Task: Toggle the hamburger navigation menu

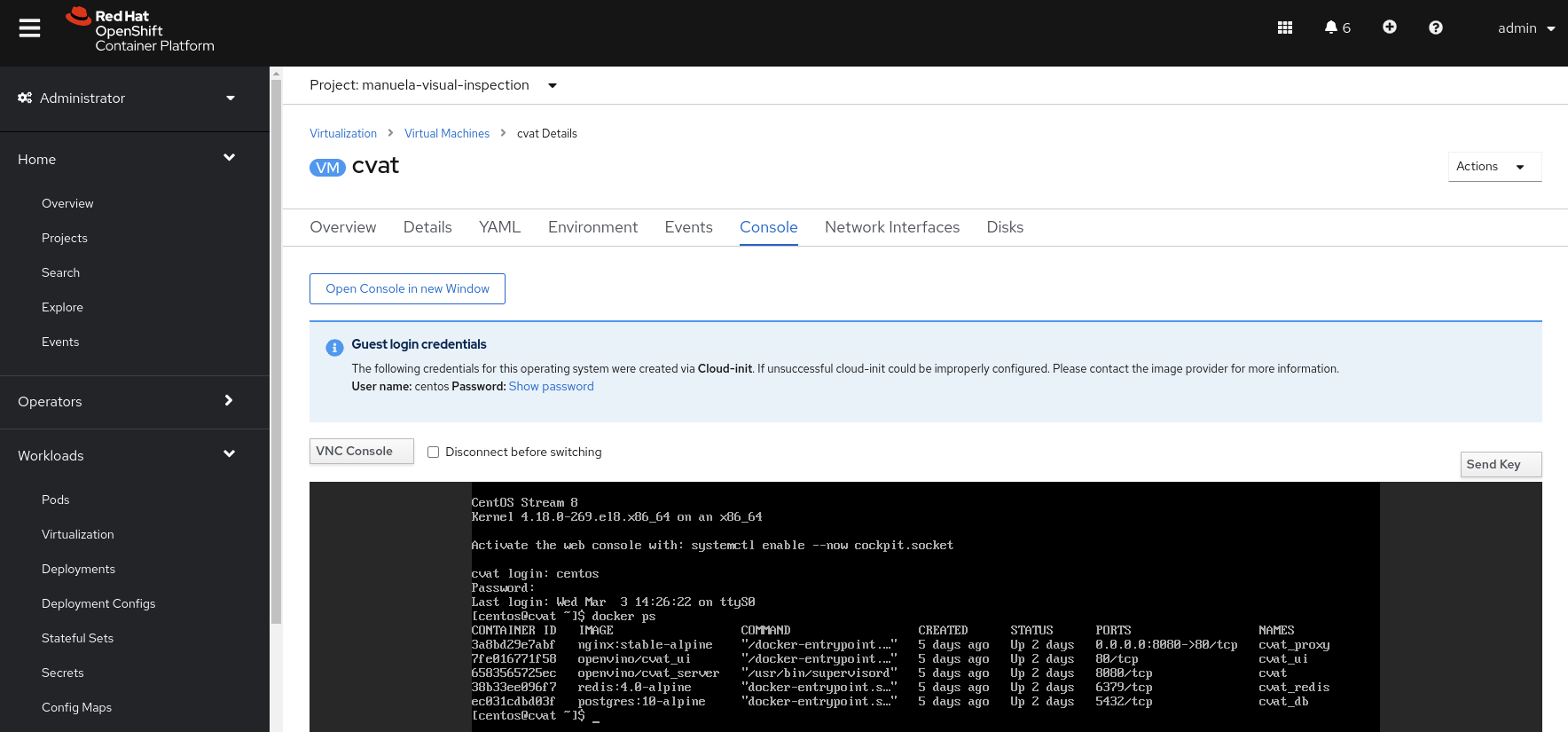Action: [30, 28]
